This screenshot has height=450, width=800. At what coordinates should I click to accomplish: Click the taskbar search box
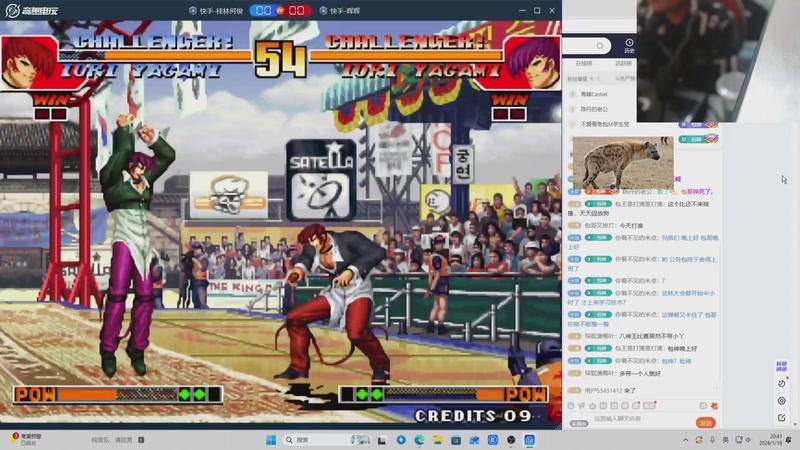point(327,440)
